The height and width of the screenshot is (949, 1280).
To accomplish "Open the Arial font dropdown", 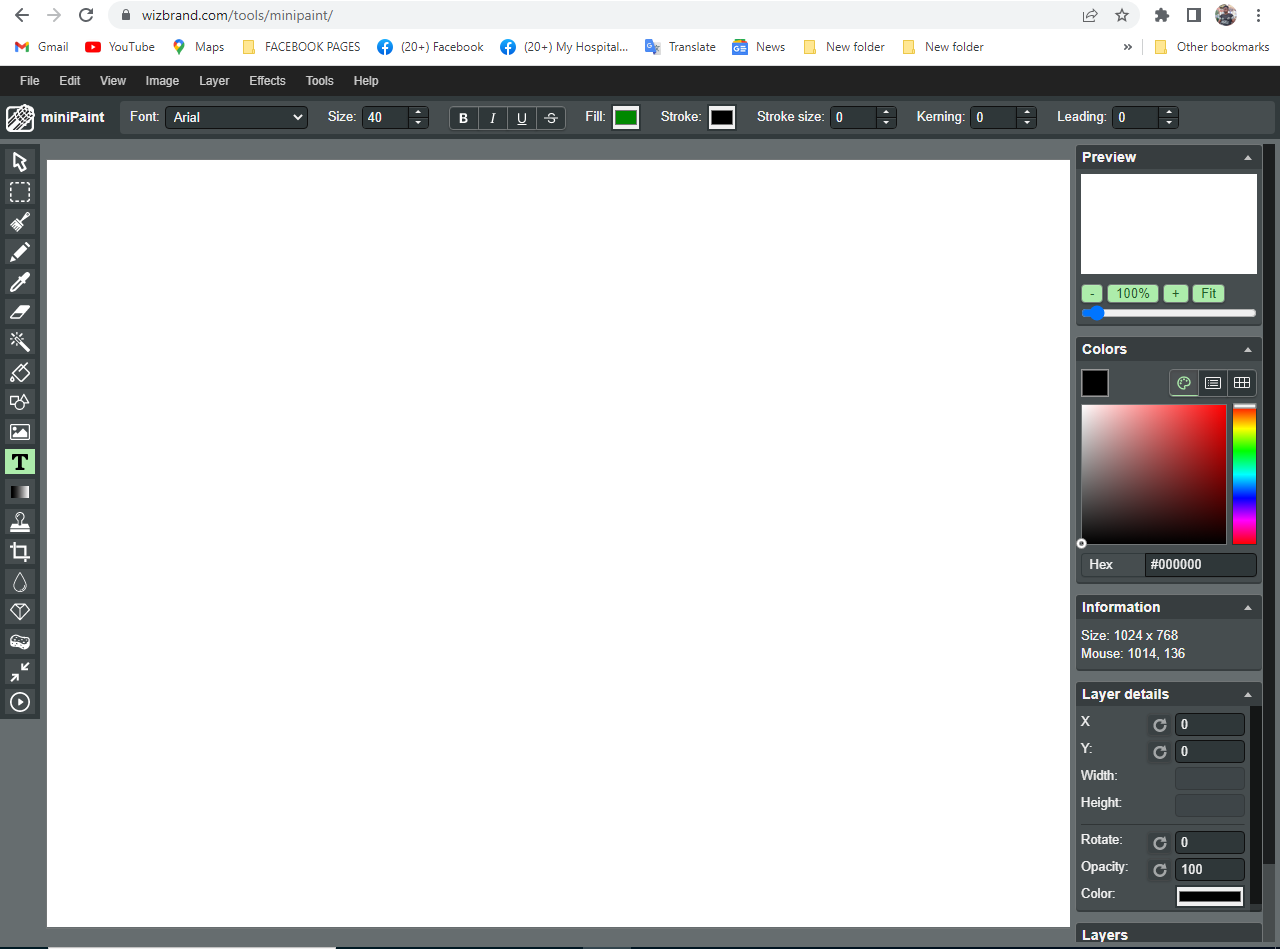I will [236, 117].
